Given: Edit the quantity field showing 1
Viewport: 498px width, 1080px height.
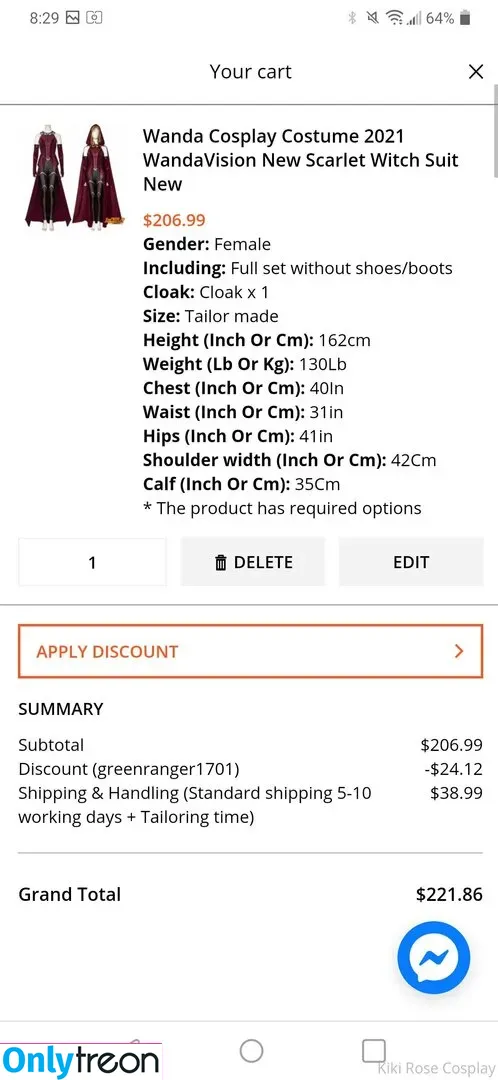Looking at the screenshot, I should point(92,562).
